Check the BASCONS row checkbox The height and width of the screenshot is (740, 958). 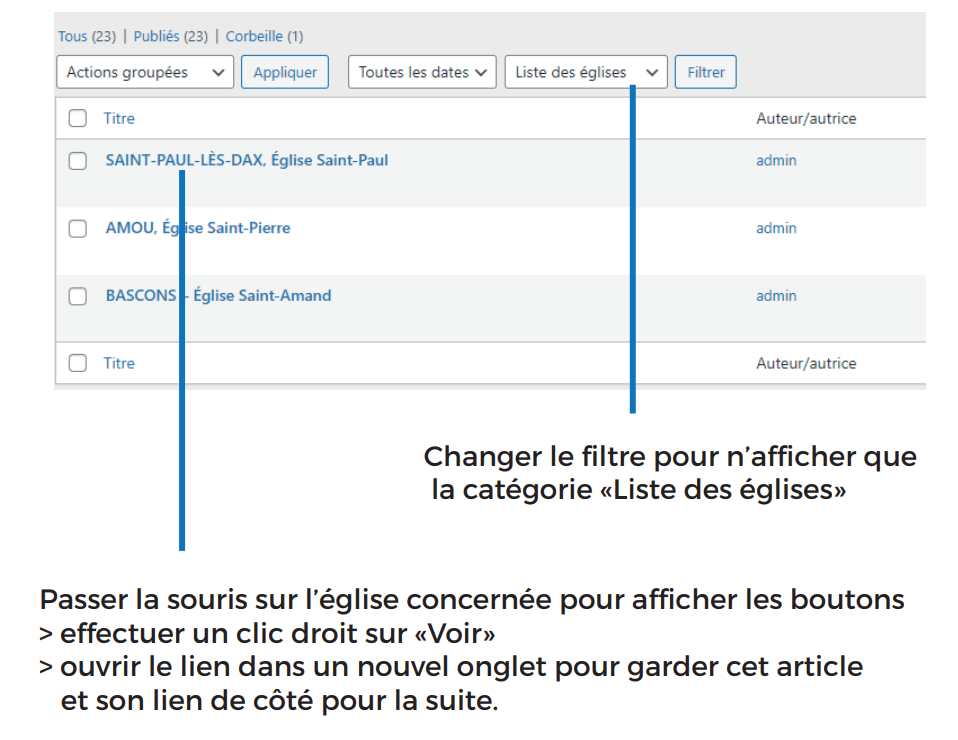tap(78, 296)
